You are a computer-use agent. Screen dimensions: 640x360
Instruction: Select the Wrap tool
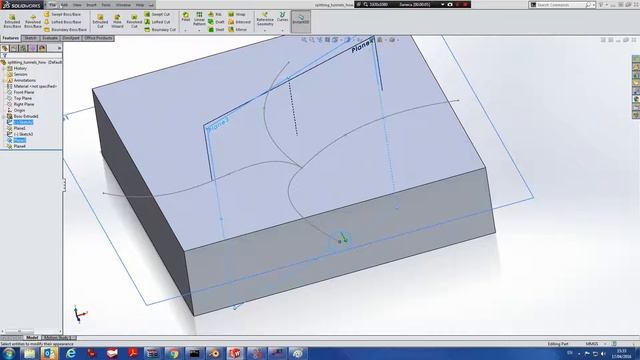pyautogui.click(x=237, y=14)
